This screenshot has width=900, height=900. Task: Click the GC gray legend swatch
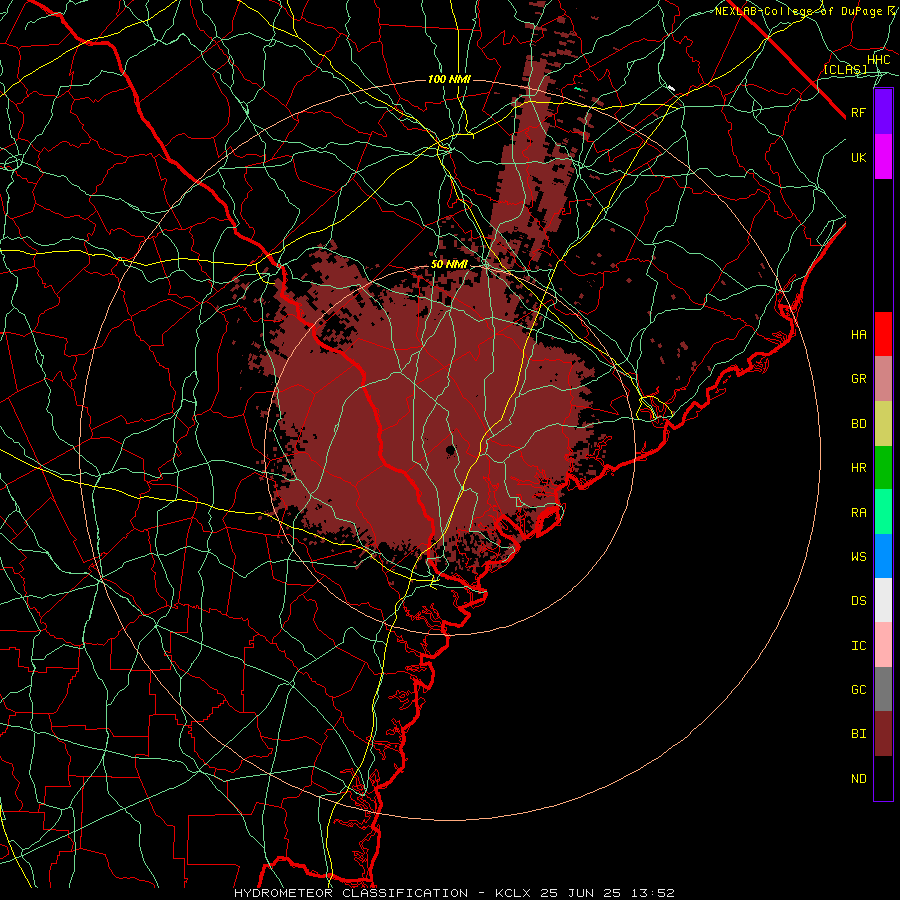[883, 689]
